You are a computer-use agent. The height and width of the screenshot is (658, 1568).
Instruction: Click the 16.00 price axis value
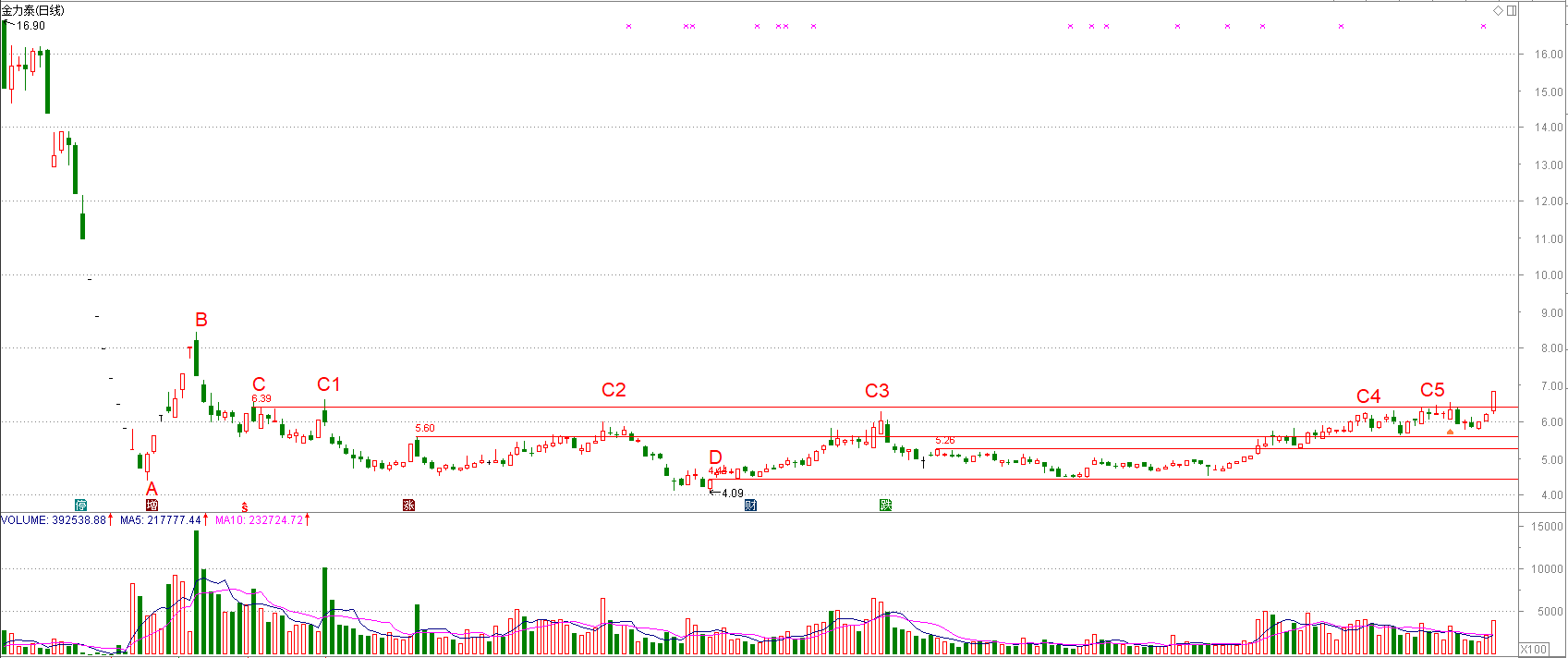click(x=1549, y=55)
